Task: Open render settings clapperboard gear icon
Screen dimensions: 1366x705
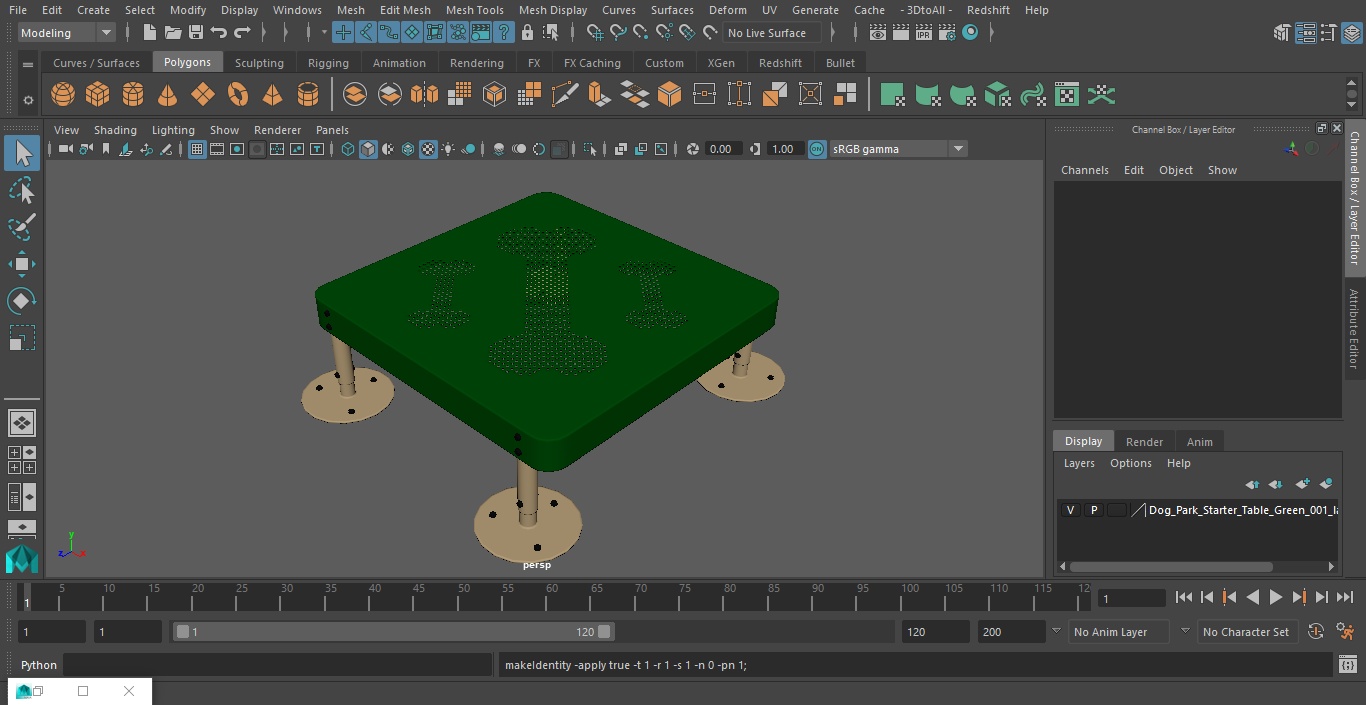Action: 946,33
